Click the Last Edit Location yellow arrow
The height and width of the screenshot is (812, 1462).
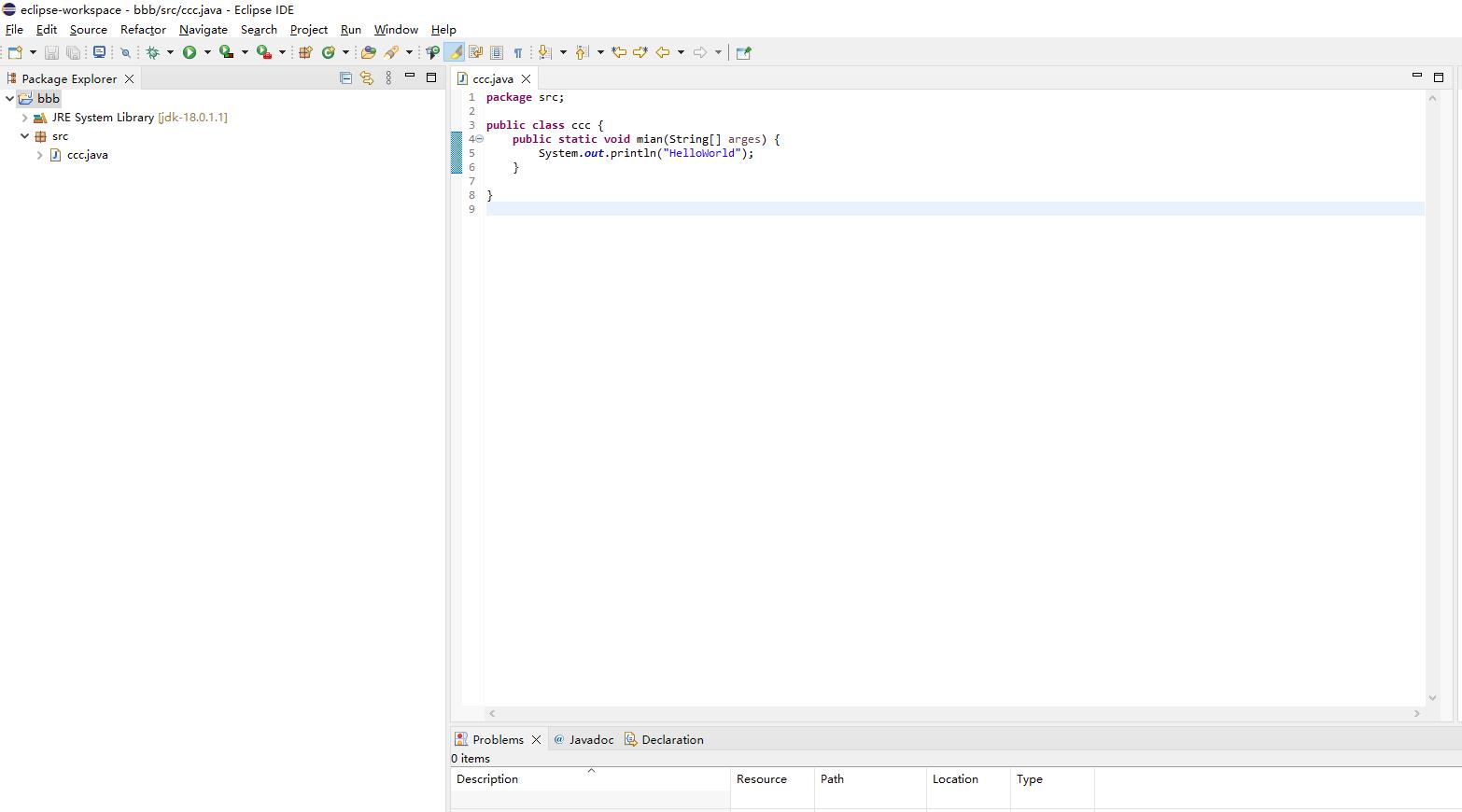pyautogui.click(x=619, y=52)
